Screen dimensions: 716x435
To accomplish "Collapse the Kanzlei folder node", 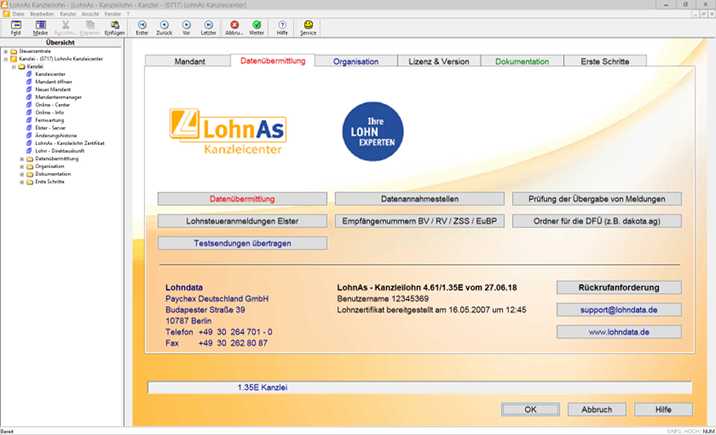I will 14,67.
